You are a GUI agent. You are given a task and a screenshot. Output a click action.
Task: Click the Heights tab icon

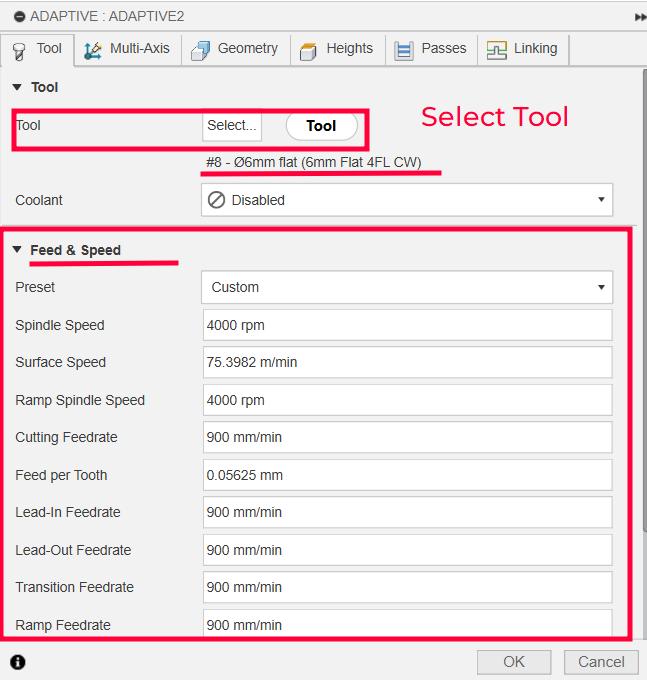pos(308,51)
